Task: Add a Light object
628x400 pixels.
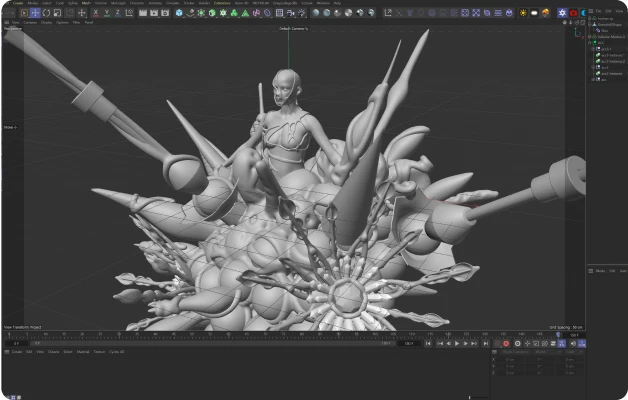Action: point(302,13)
